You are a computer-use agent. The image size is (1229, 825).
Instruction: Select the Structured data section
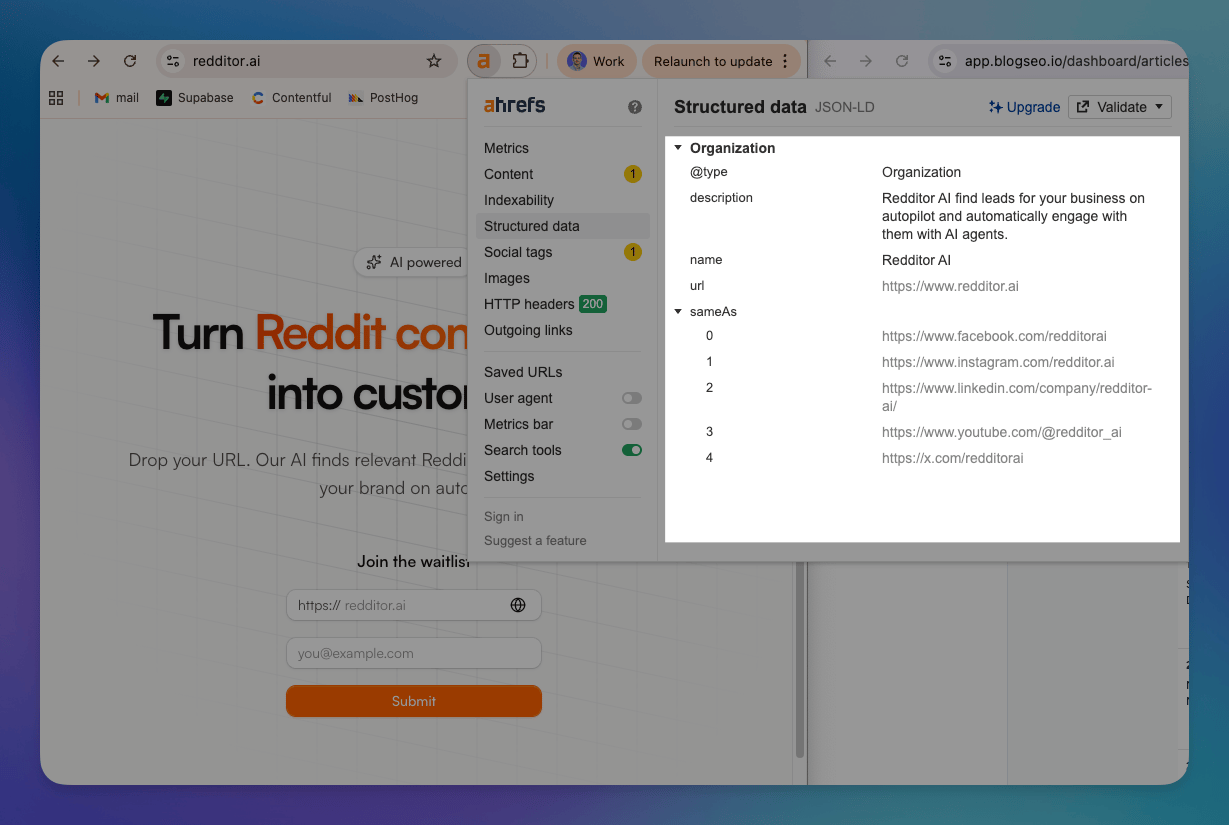tap(563, 226)
